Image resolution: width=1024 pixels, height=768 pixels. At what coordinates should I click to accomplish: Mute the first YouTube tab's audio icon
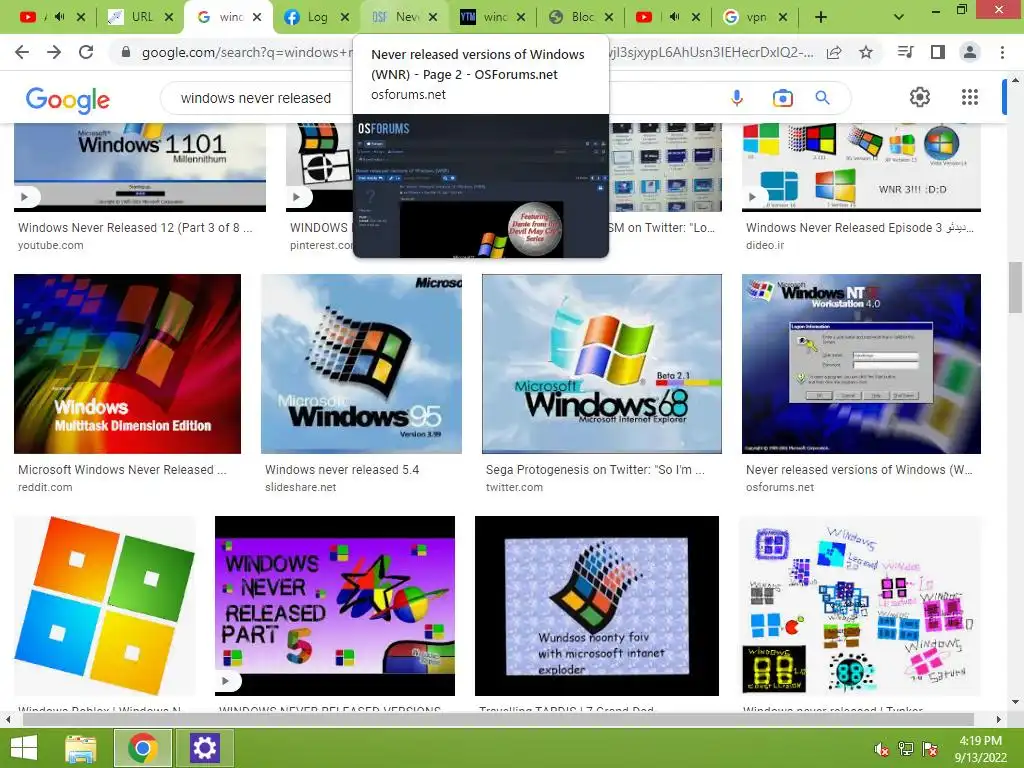[59, 16]
